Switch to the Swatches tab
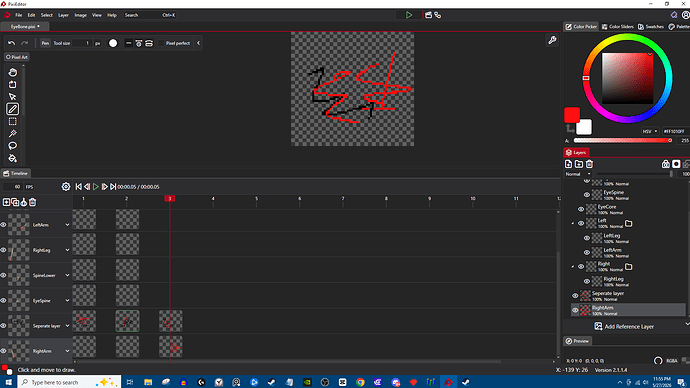This screenshot has height=388, width=690. pyautogui.click(x=651, y=27)
